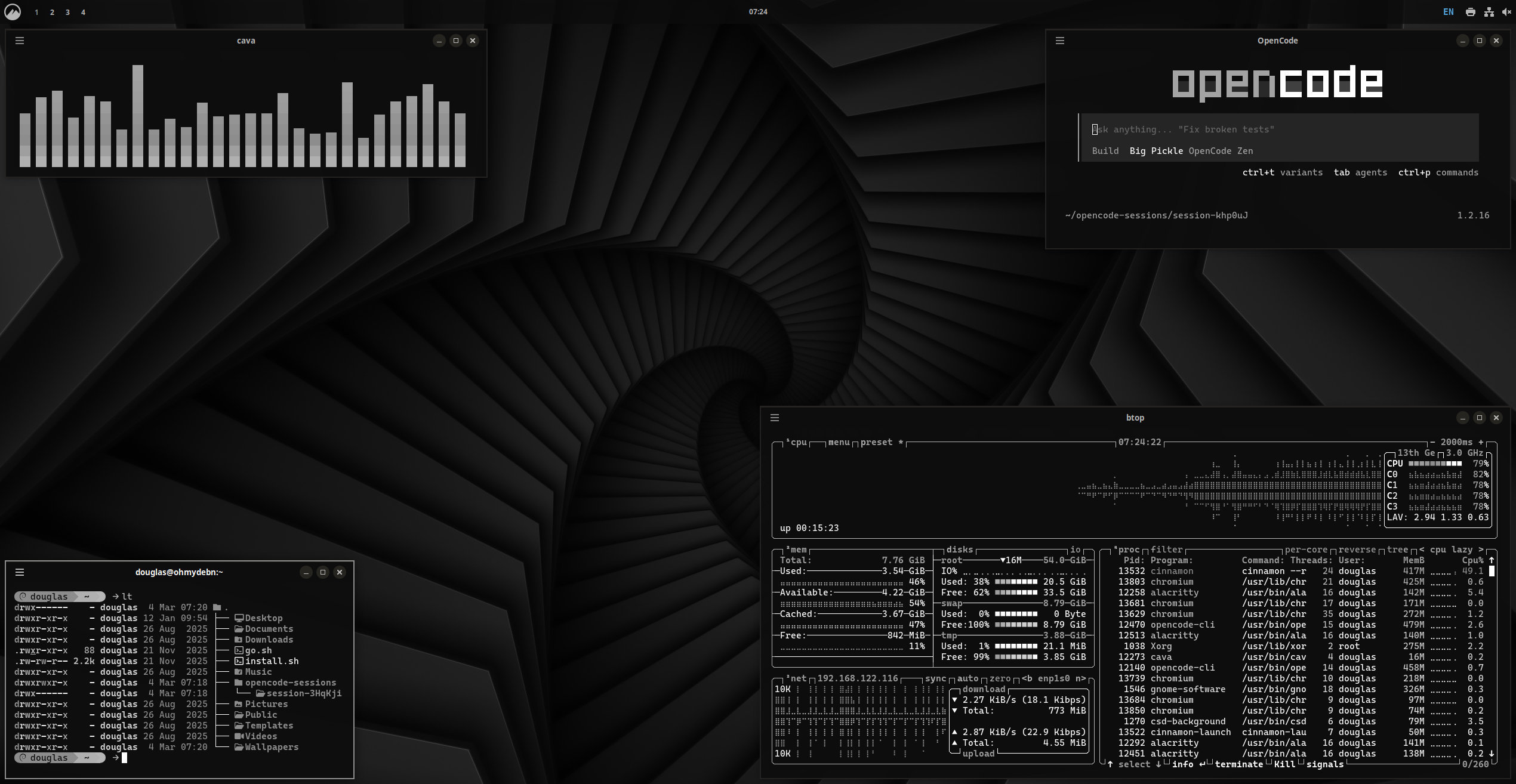Click the muted volume tray icon
This screenshot has height=784, width=1516.
tap(1506, 12)
